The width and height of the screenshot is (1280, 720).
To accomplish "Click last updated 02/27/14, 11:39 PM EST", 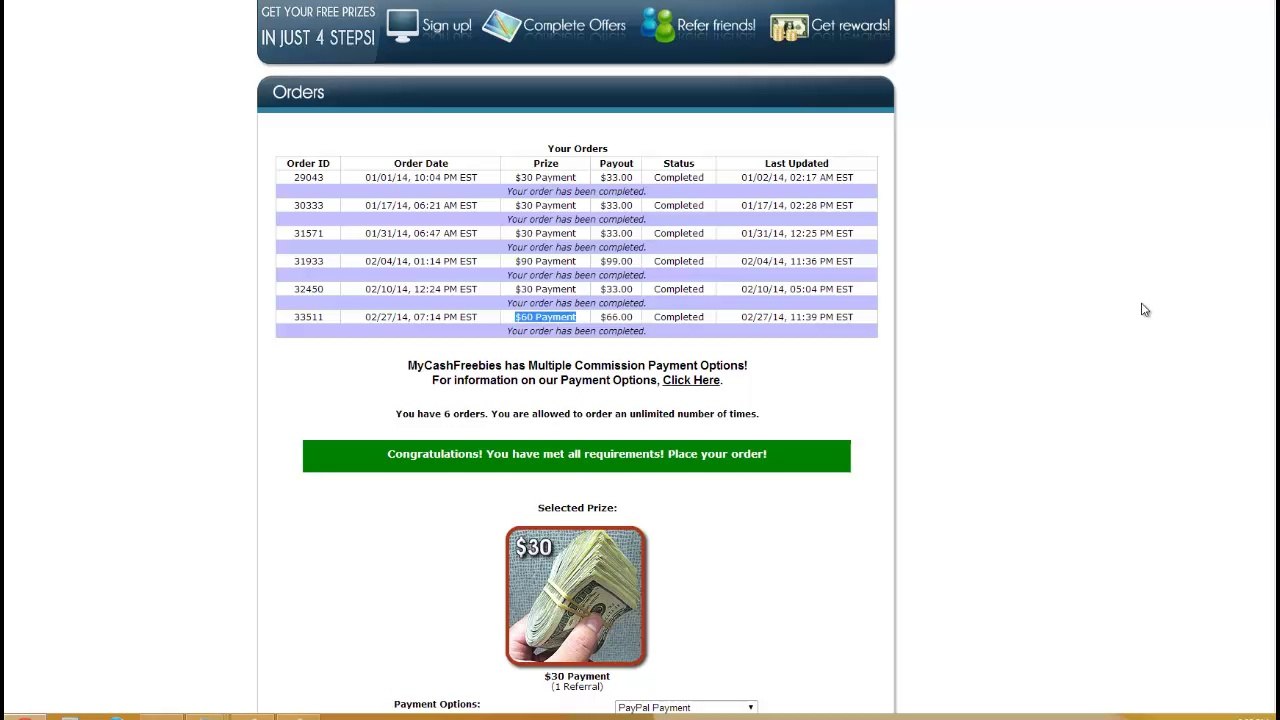I will pos(797,317).
